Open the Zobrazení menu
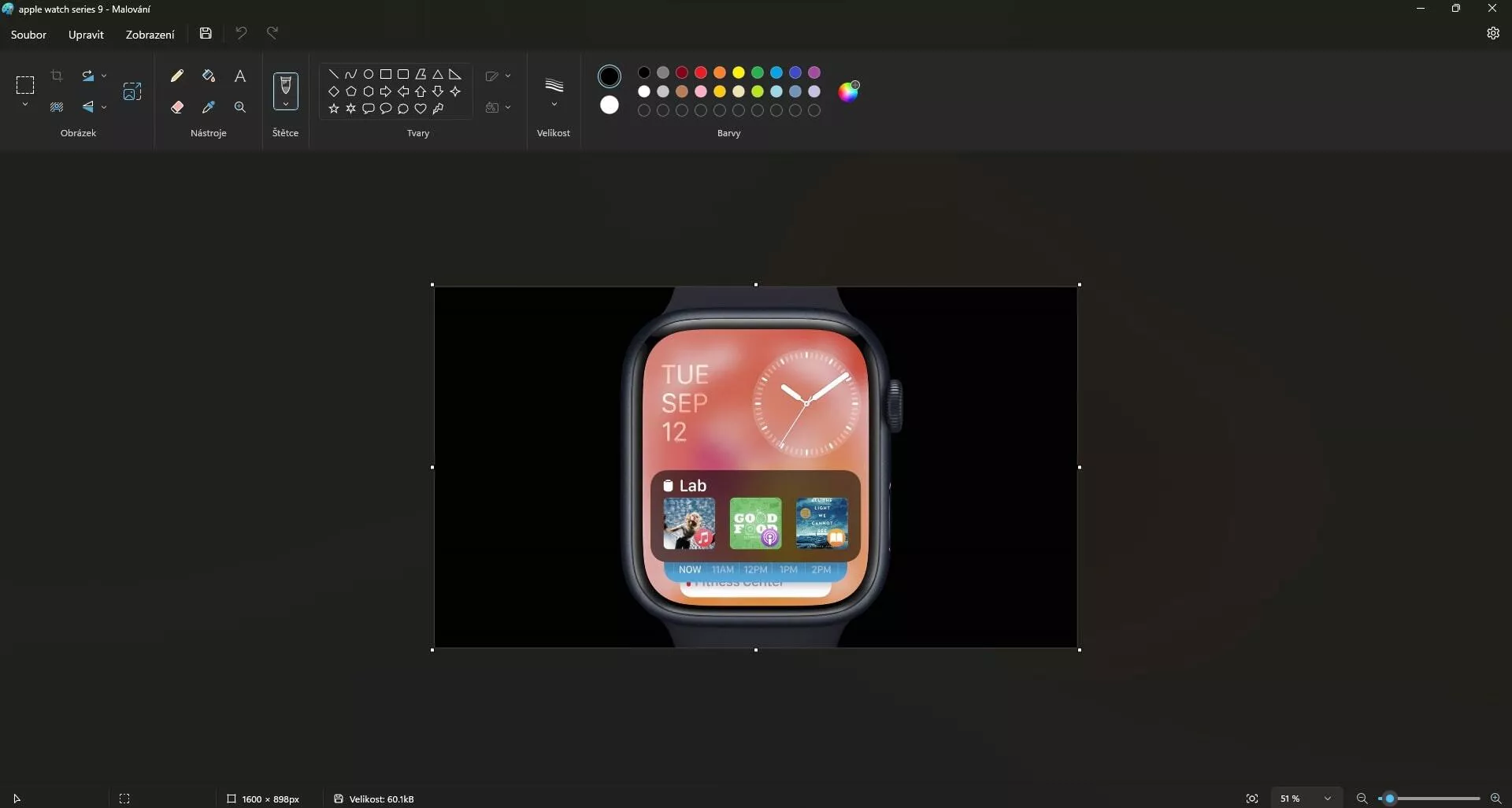Viewport: 1512px width, 808px height. coord(150,35)
